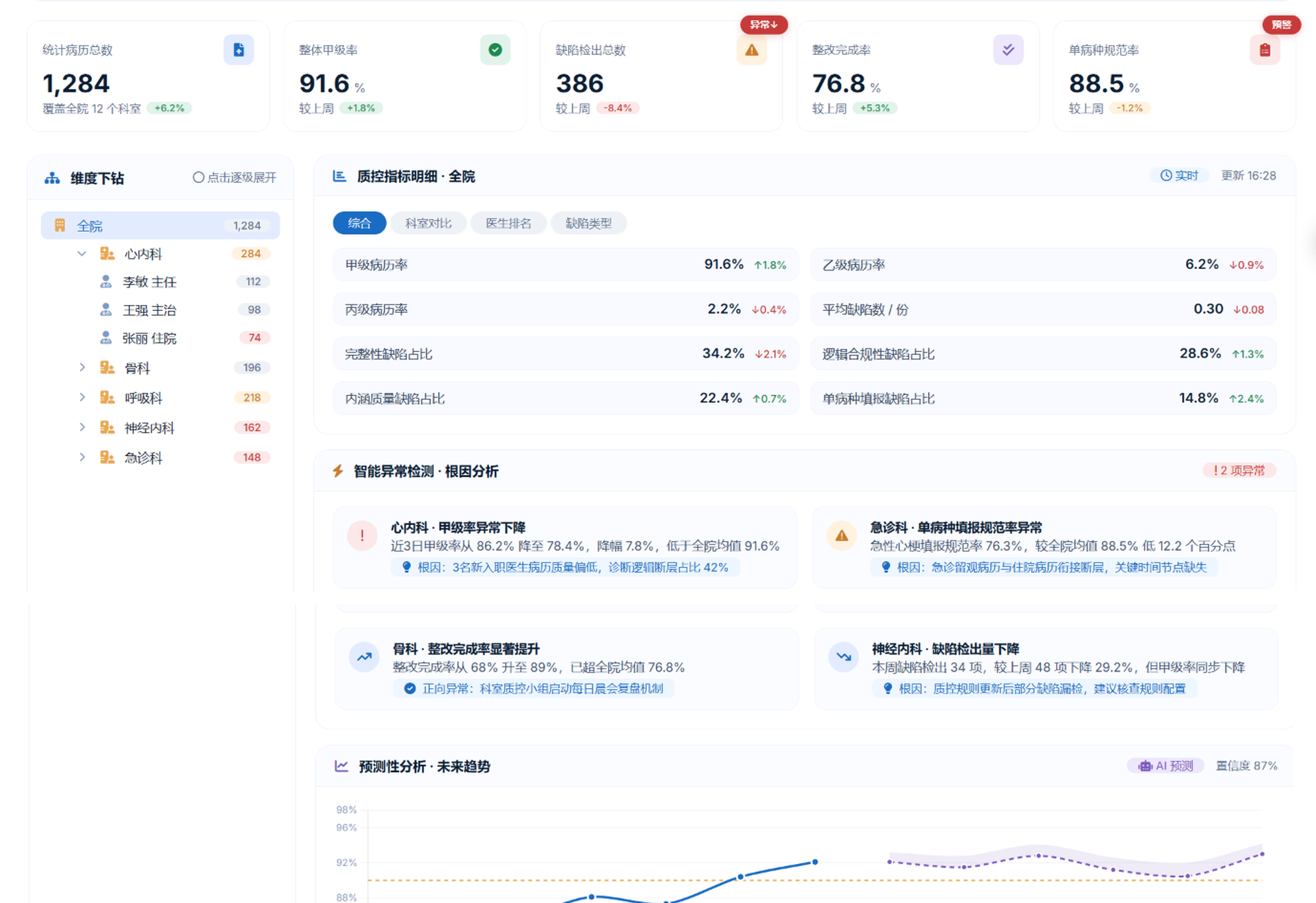Click the 正向异常 note on 骨科 card
The width and height of the screenshot is (1316, 903).
(533, 689)
